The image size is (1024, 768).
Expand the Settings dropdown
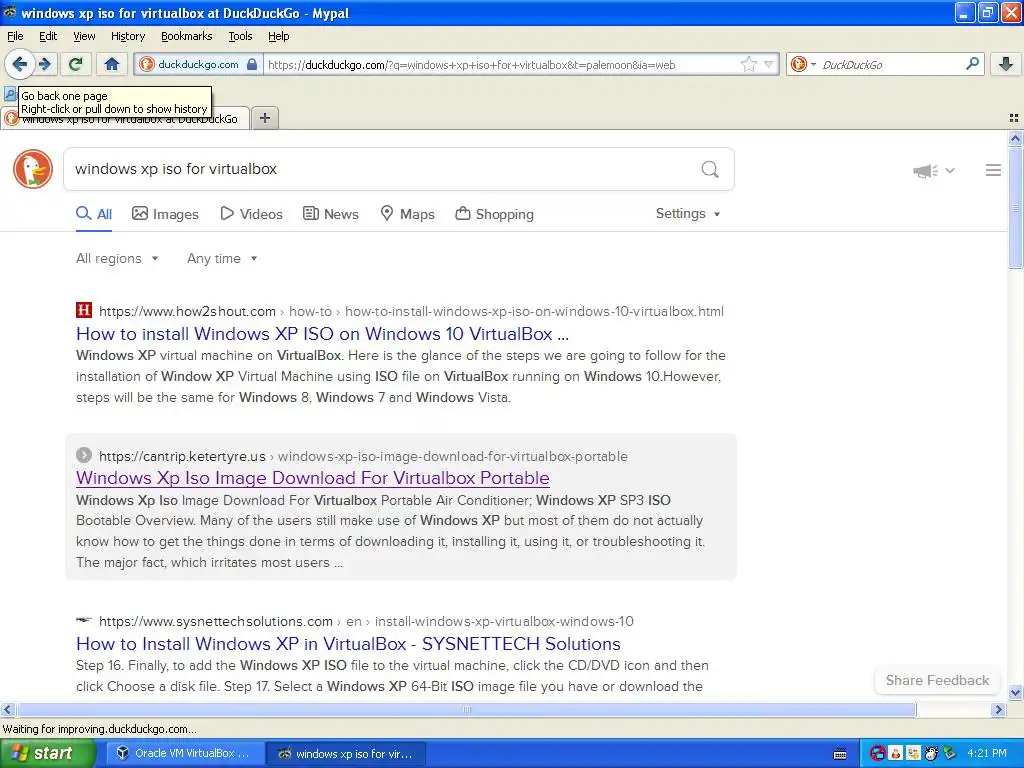[688, 214]
